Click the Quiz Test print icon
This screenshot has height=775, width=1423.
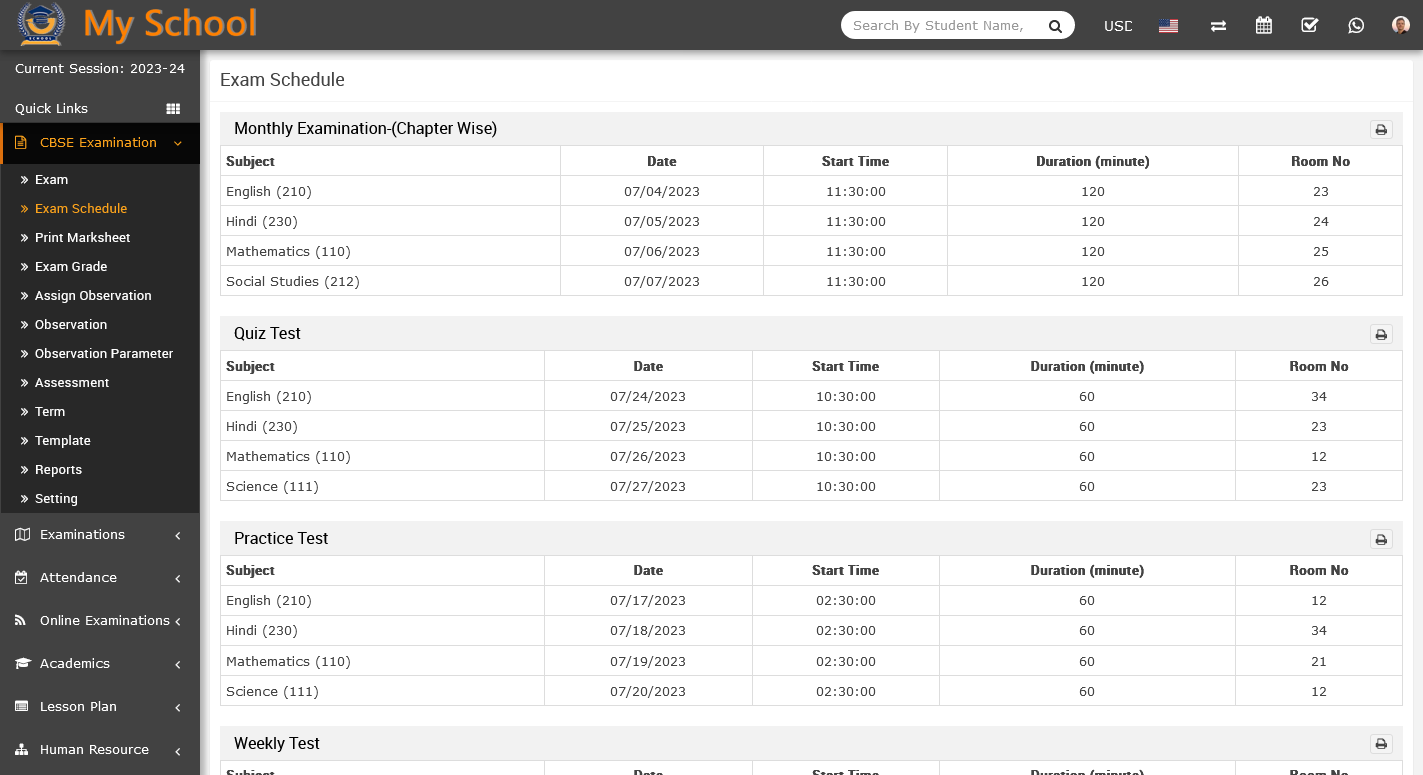click(x=1381, y=335)
